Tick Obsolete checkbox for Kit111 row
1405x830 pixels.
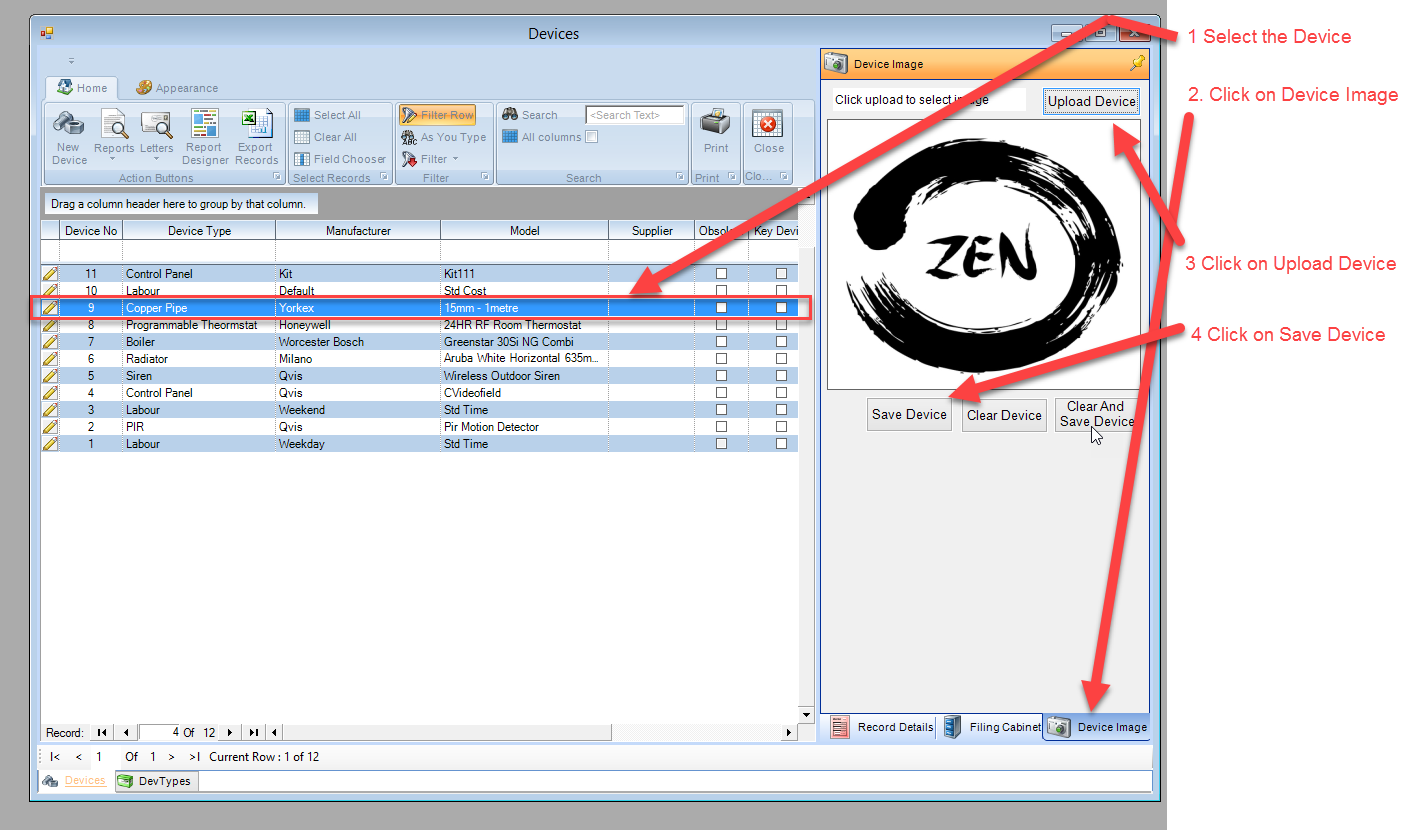point(721,274)
